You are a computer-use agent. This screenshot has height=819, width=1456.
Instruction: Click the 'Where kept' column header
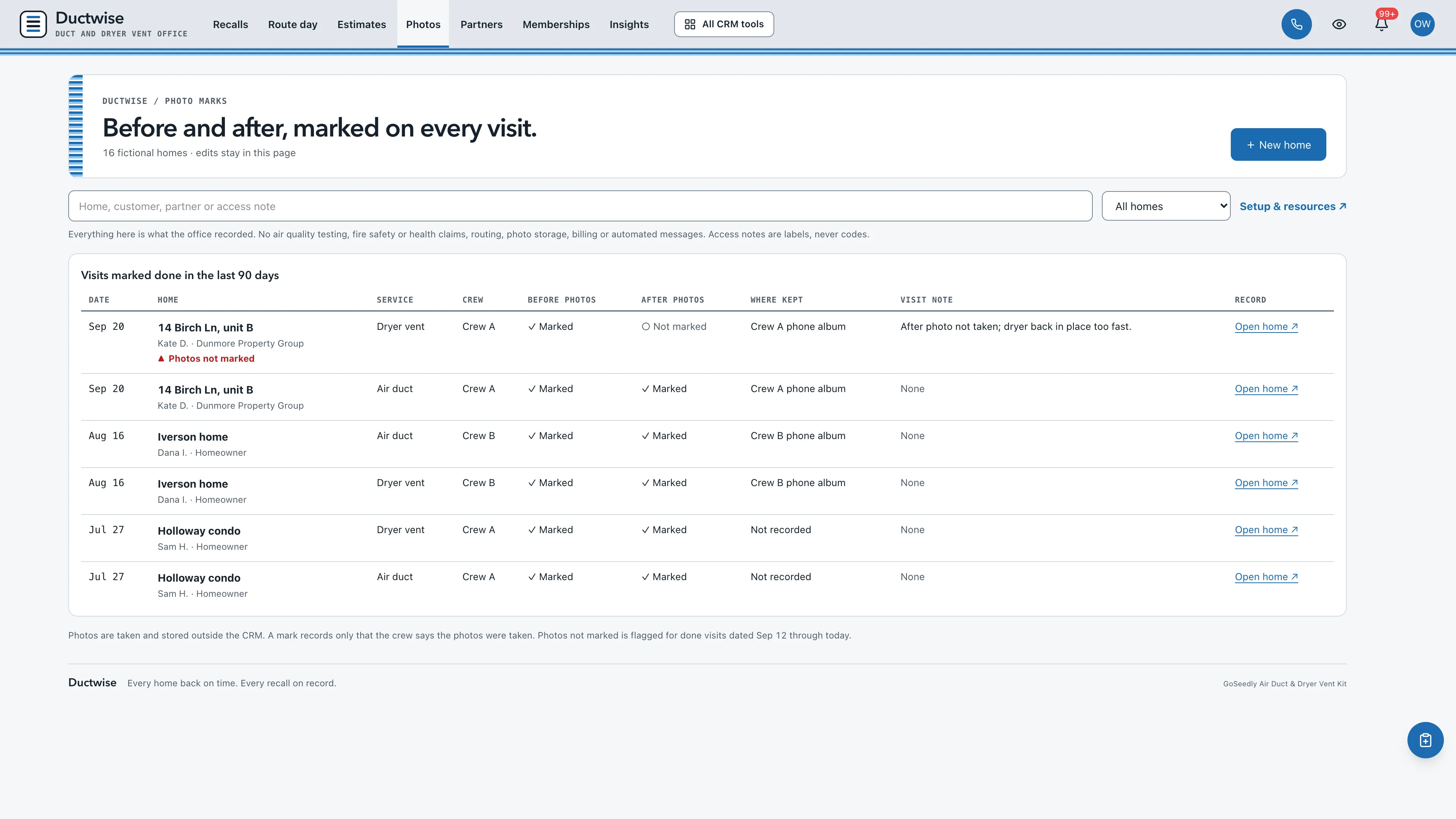click(776, 300)
